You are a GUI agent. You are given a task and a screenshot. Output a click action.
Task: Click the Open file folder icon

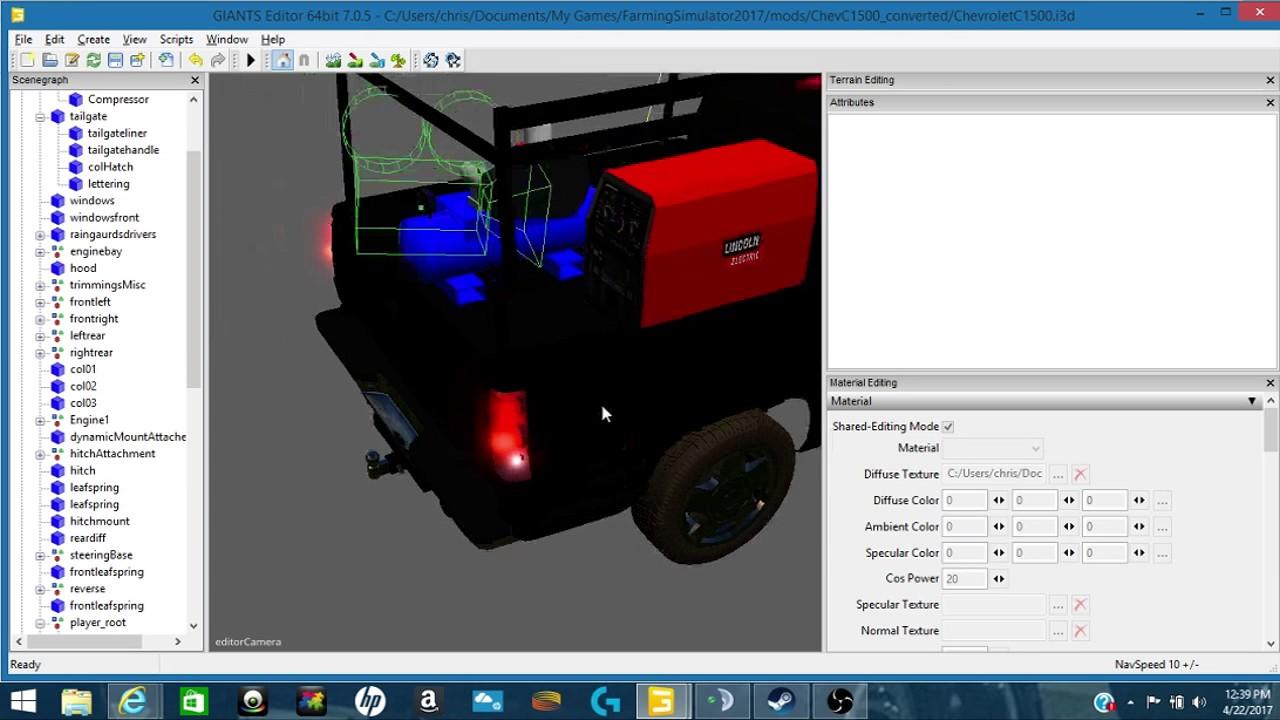click(49, 61)
